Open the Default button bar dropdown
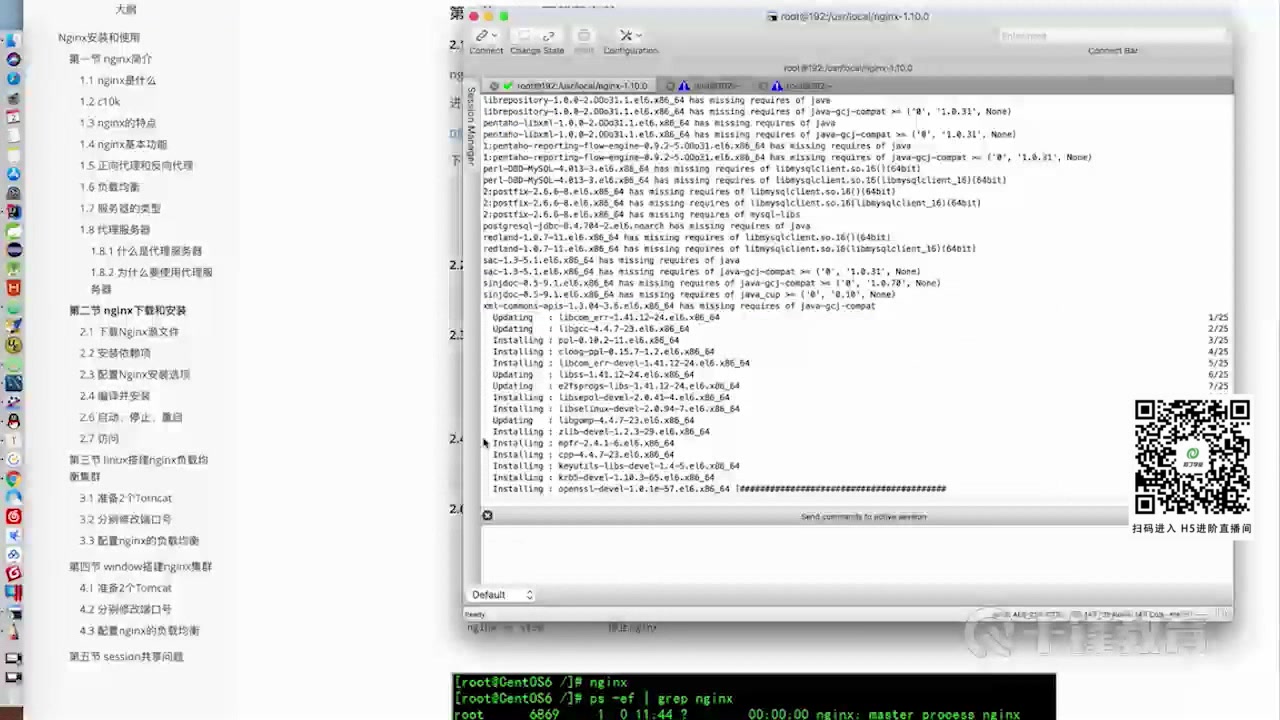This screenshot has width=1280, height=720. (503, 595)
